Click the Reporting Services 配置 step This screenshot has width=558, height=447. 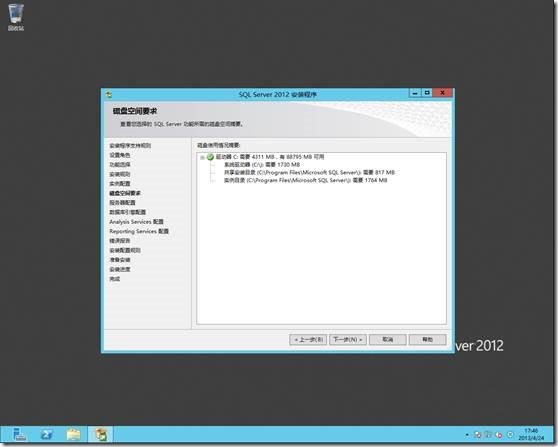139,231
